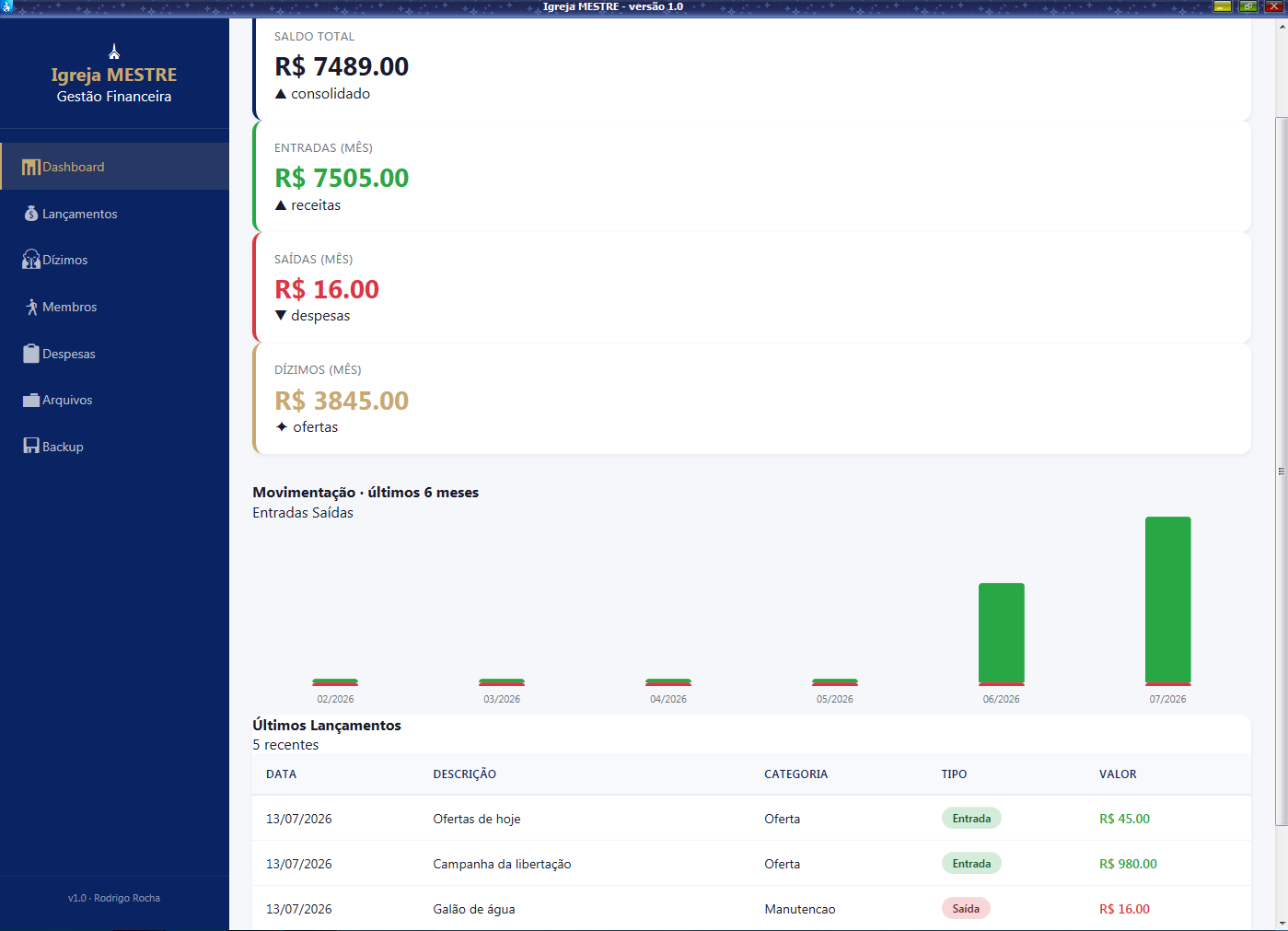Click the VALOR column header
Image resolution: width=1288 pixels, height=931 pixels.
tap(1118, 774)
